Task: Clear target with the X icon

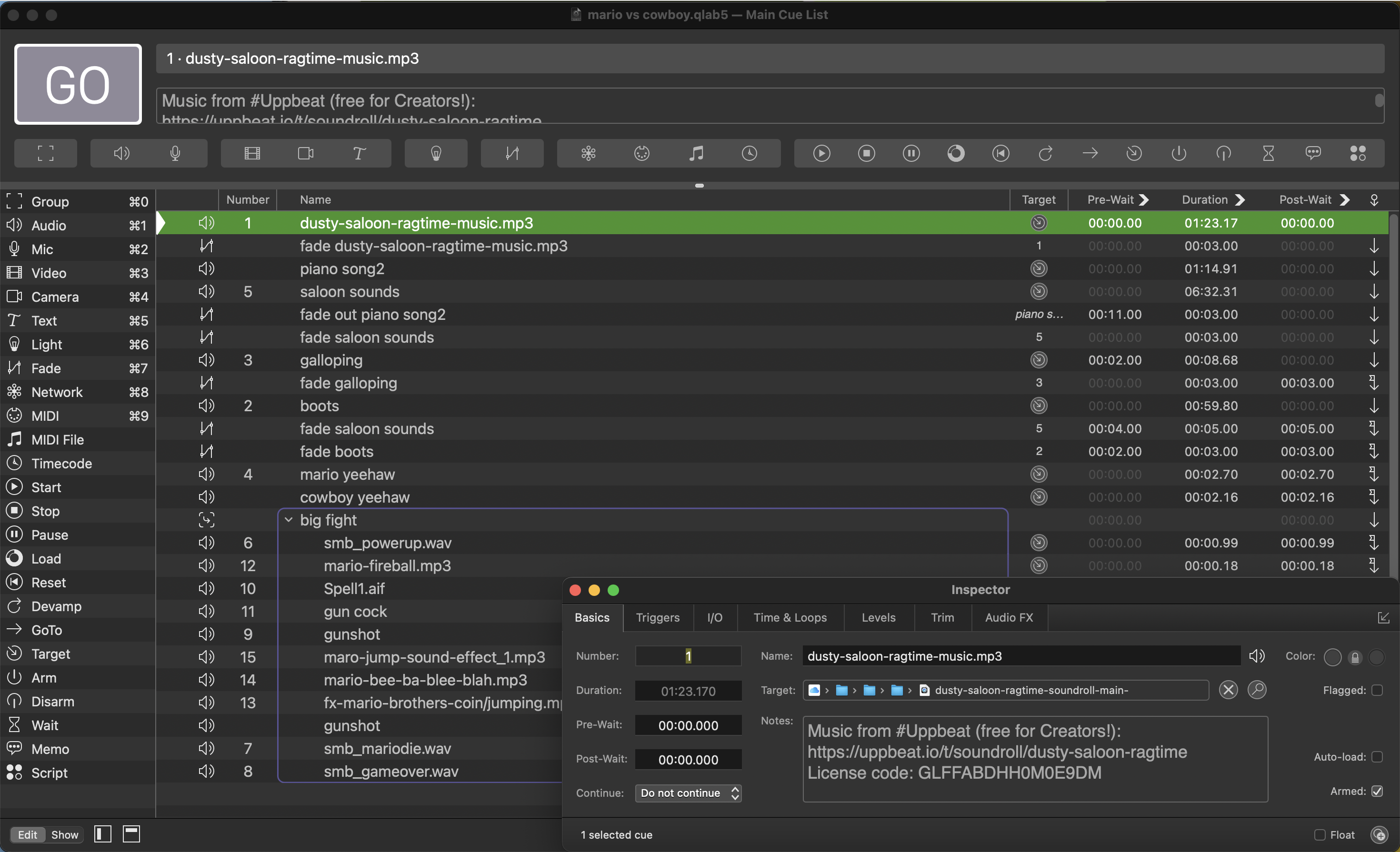Action: 1228,690
